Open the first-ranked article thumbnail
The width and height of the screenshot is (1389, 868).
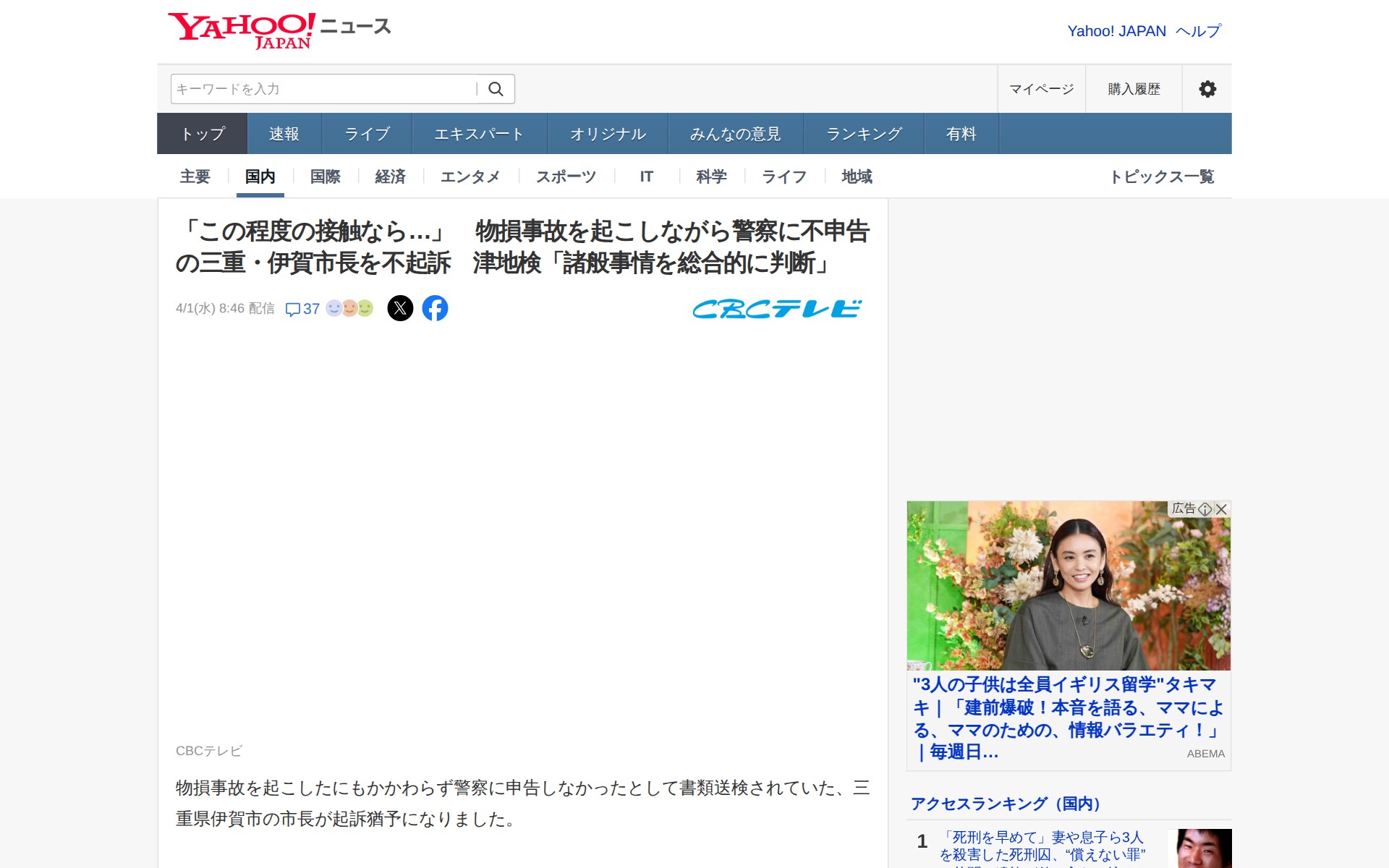pyautogui.click(x=1199, y=848)
